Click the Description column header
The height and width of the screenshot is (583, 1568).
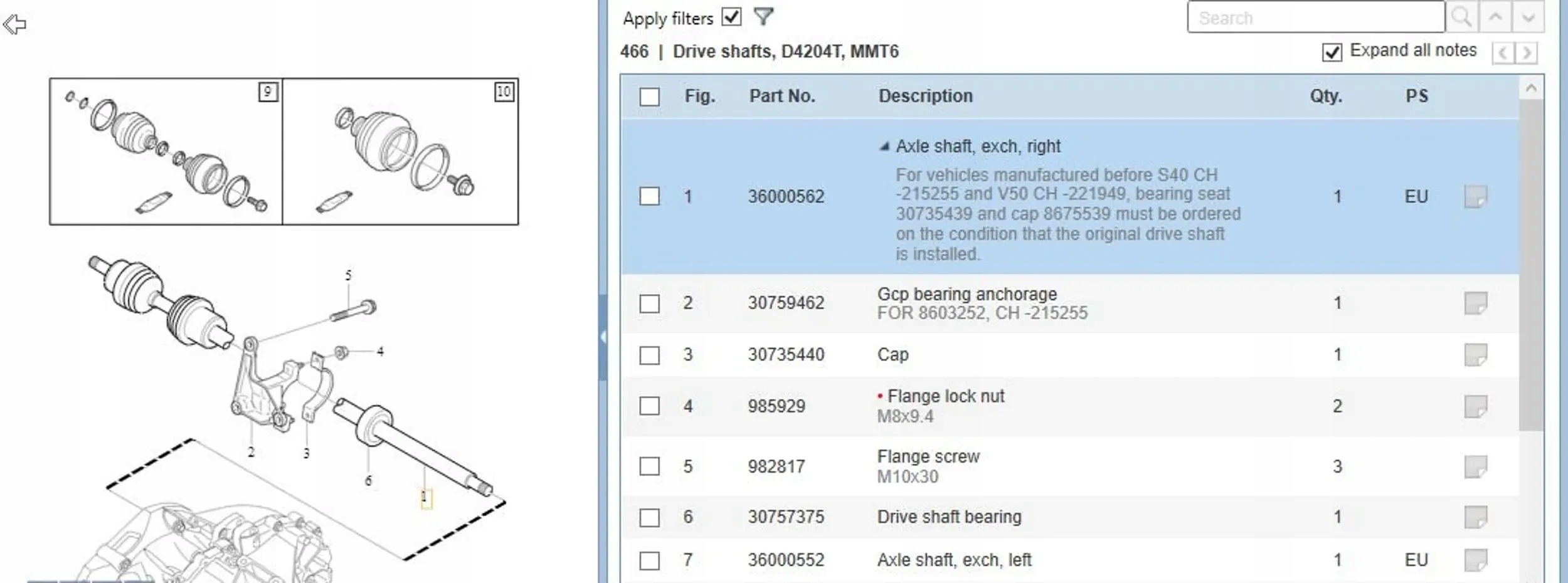[x=926, y=96]
